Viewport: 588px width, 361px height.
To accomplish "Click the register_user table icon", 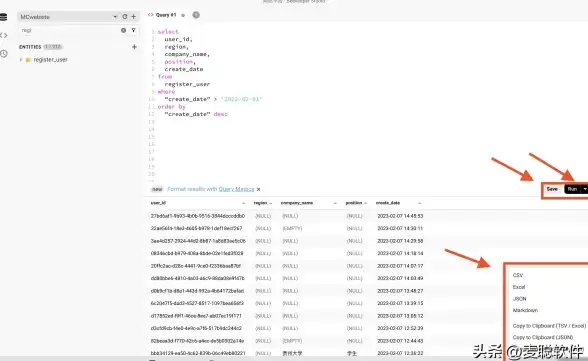I will 28,60.
